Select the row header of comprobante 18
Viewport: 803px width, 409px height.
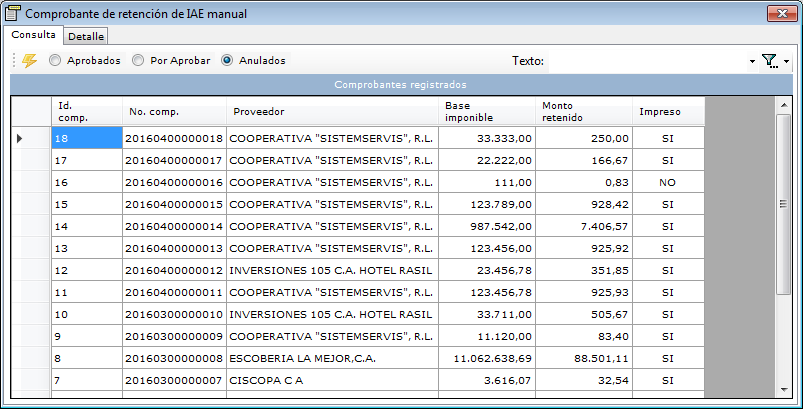coord(31,138)
